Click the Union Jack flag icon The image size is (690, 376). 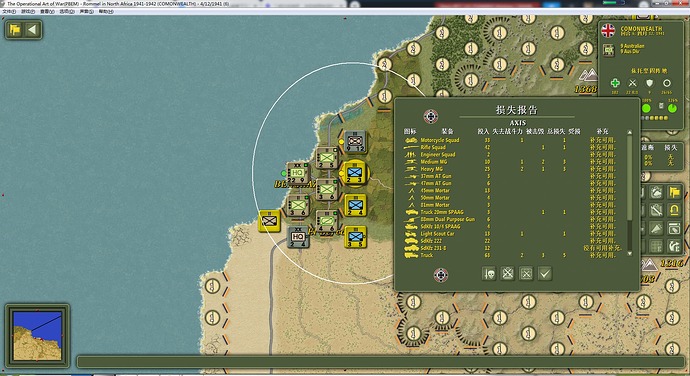click(x=608, y=31)
